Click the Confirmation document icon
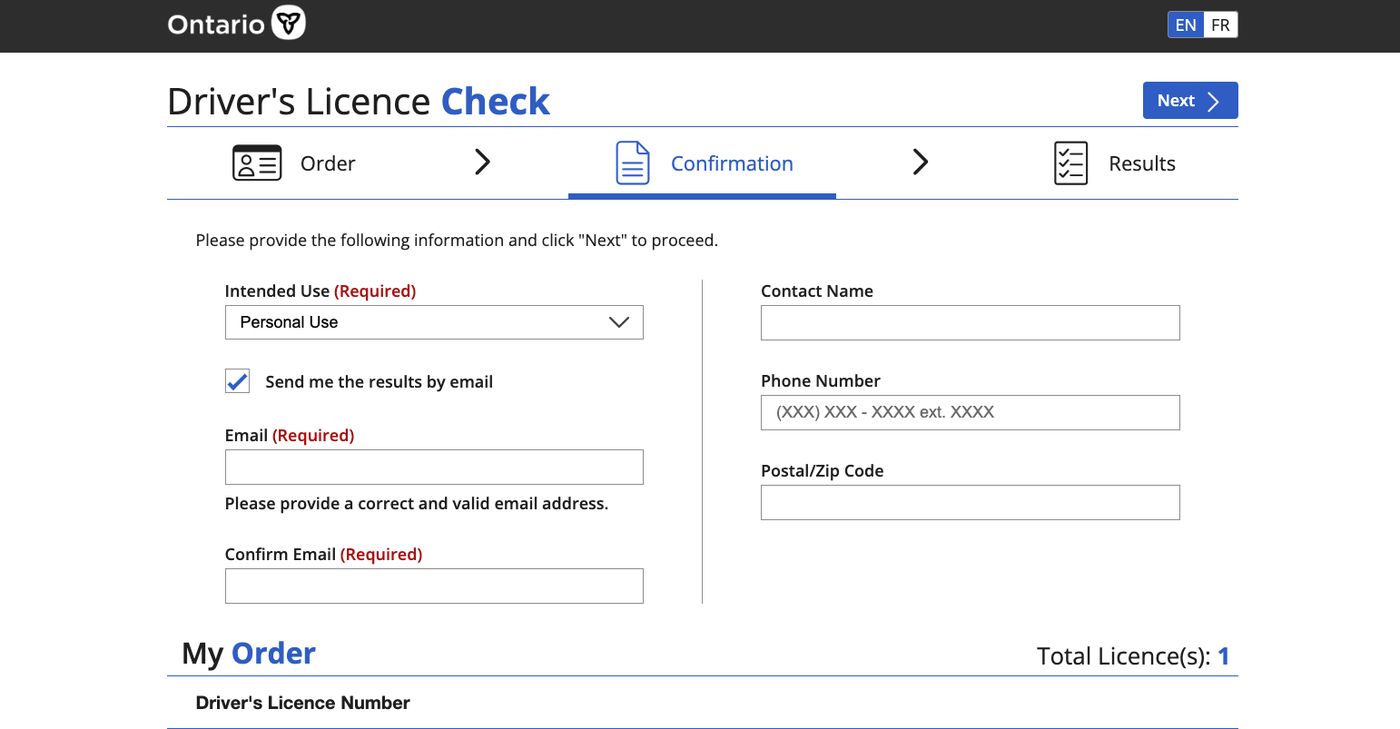 [632, 163]
